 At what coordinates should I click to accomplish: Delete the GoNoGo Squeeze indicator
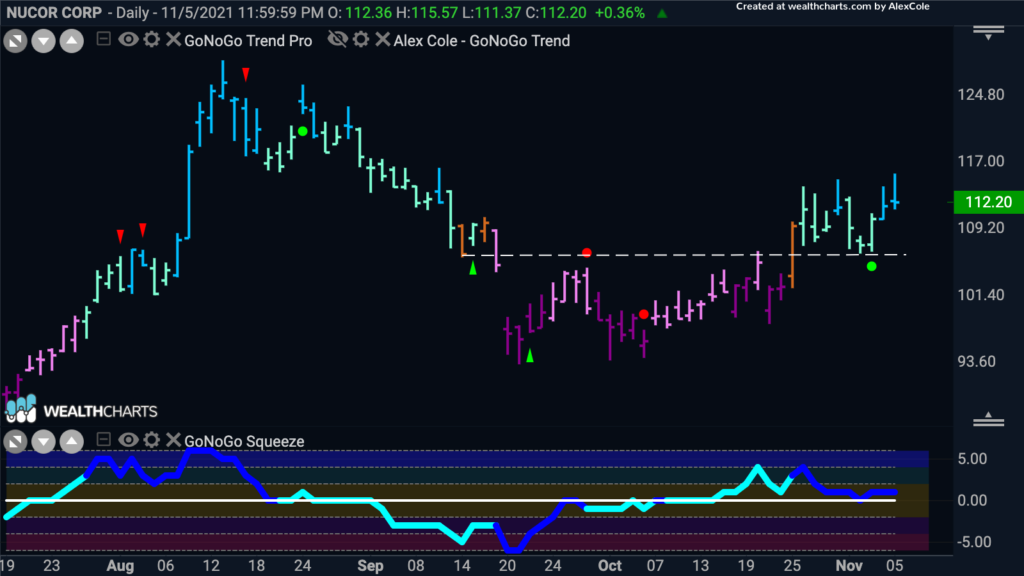point(172,441)
